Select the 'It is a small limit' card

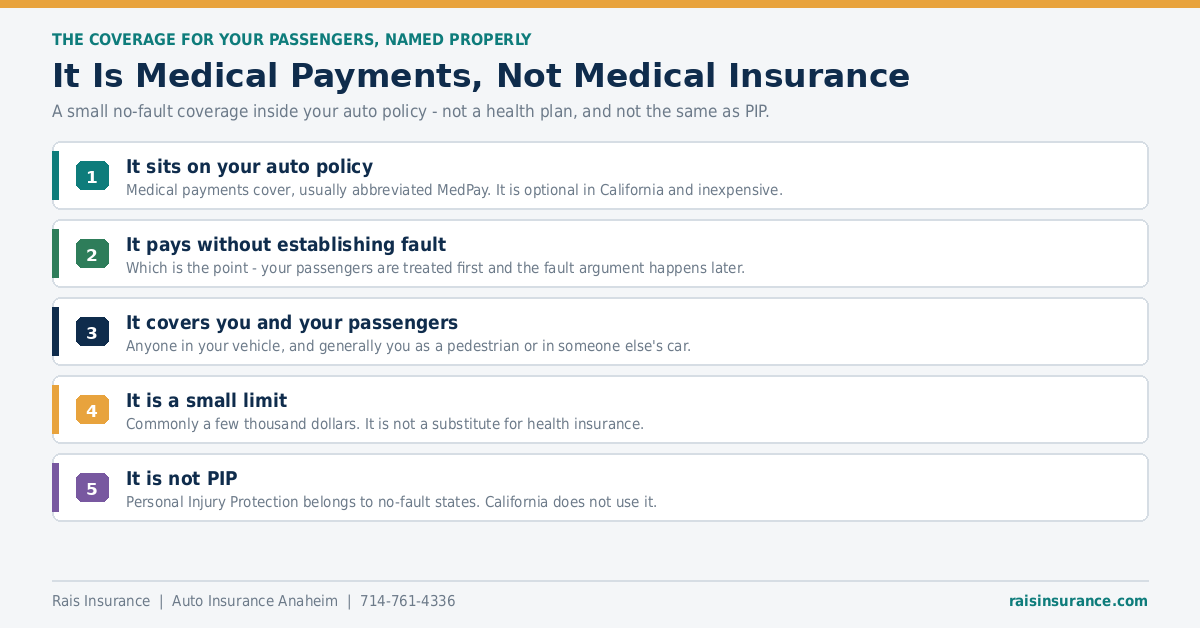click(600, 410)
